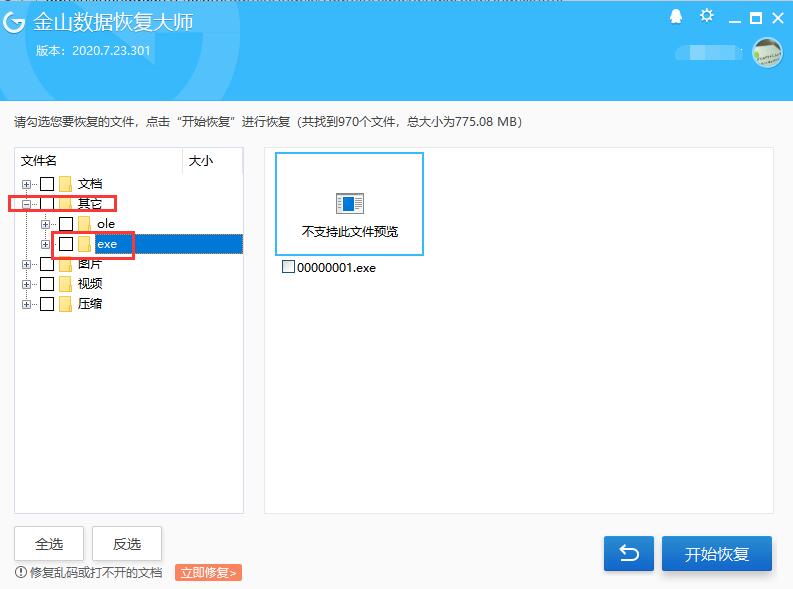Check the 其它 folder checkbox
The image size is (793, 589).
coord(47,204)
